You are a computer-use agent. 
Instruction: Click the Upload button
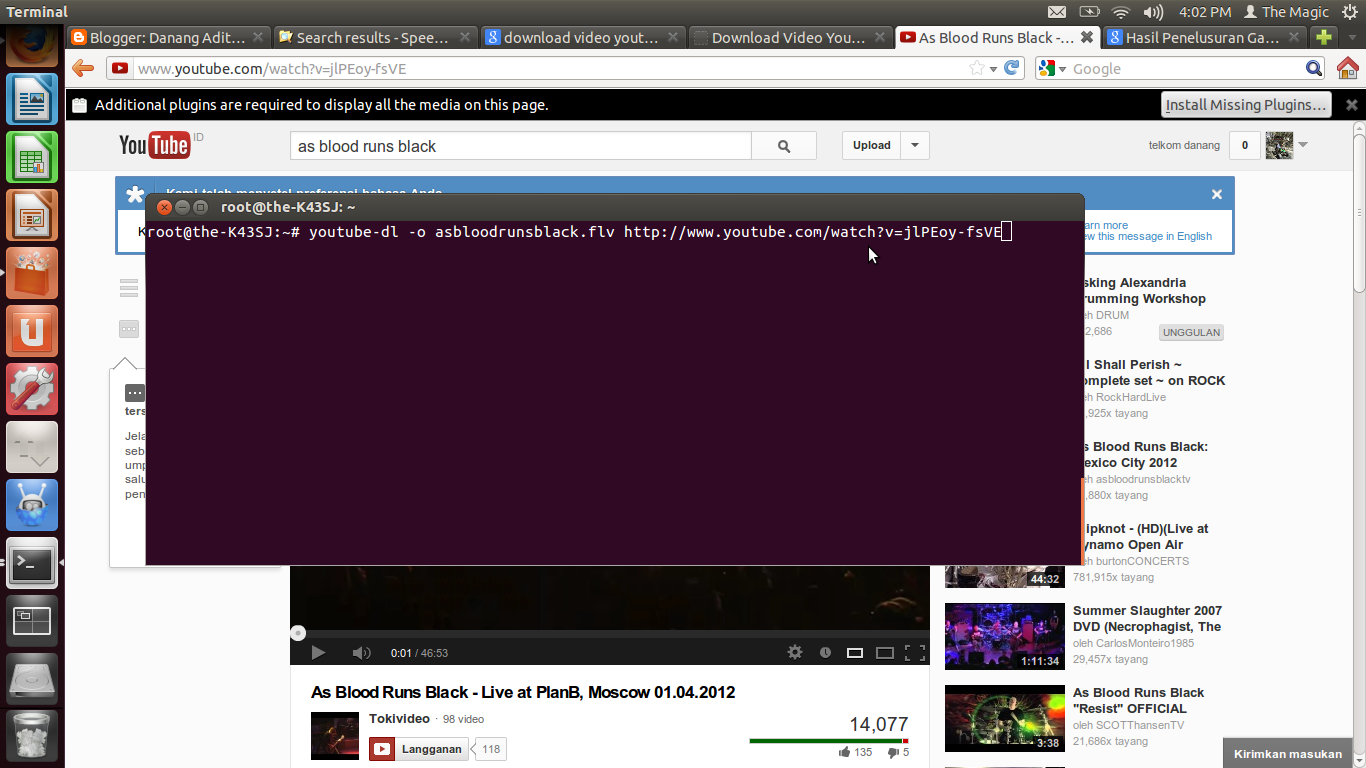tap(871, 146)
